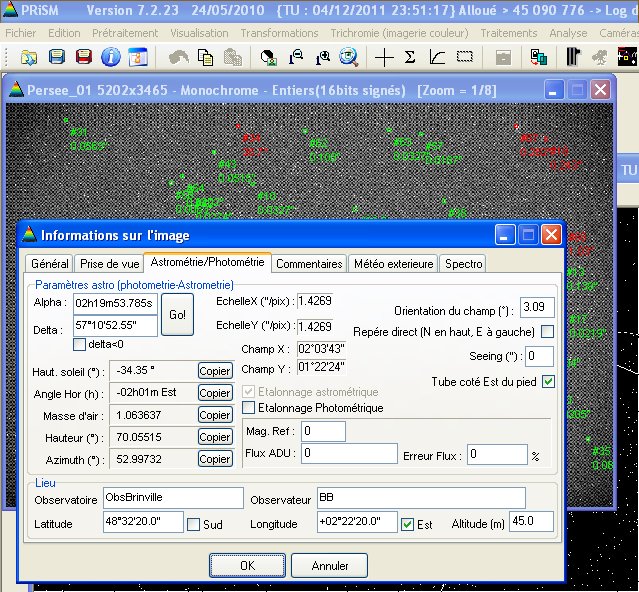Open the Prétraitement menu
This screenshot has width=639, height=592.
tap(124, 33)
